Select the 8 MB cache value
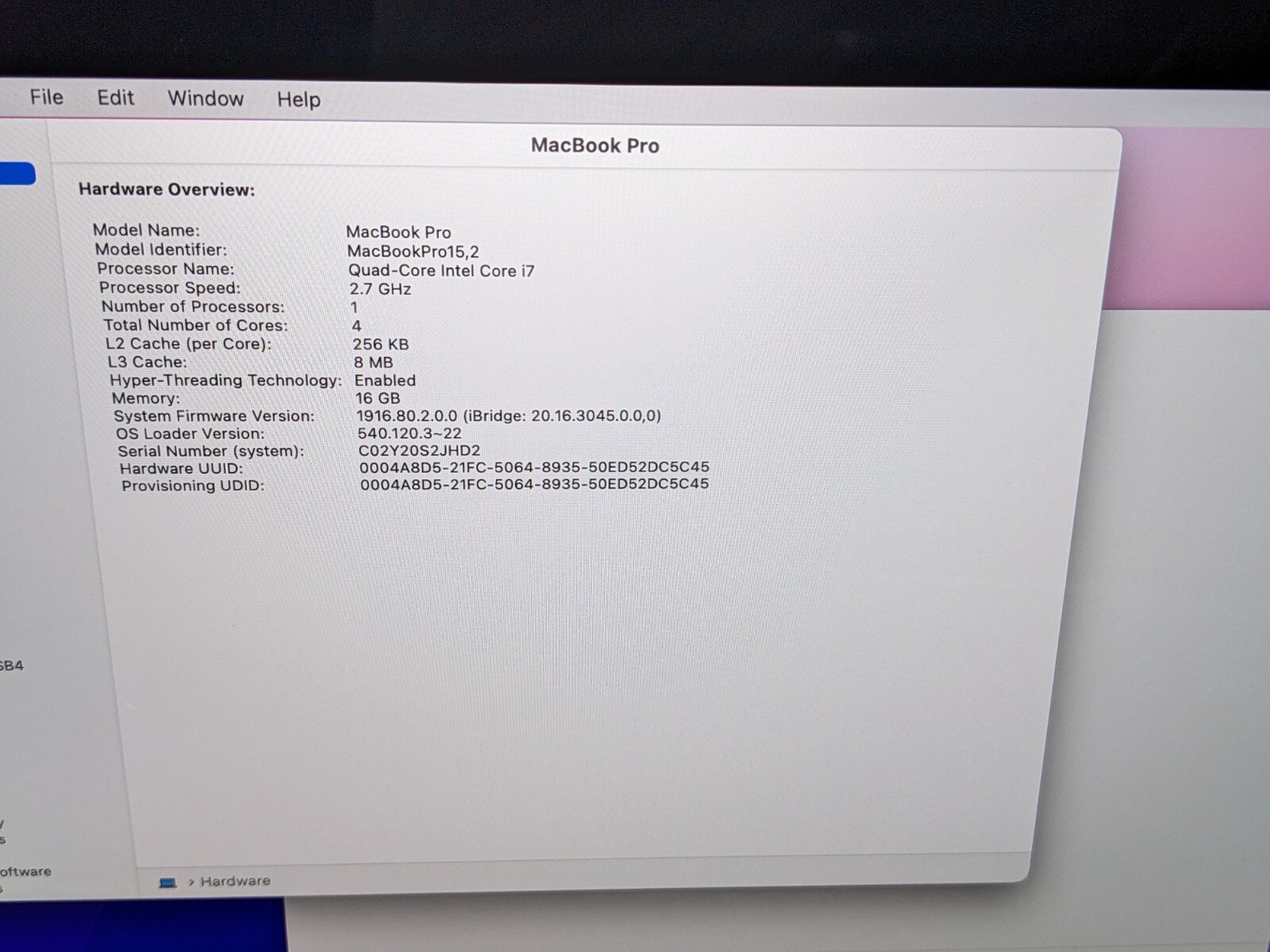This screenshot has height=952, width=1270. pyautogui.click(x=373, y=363)
